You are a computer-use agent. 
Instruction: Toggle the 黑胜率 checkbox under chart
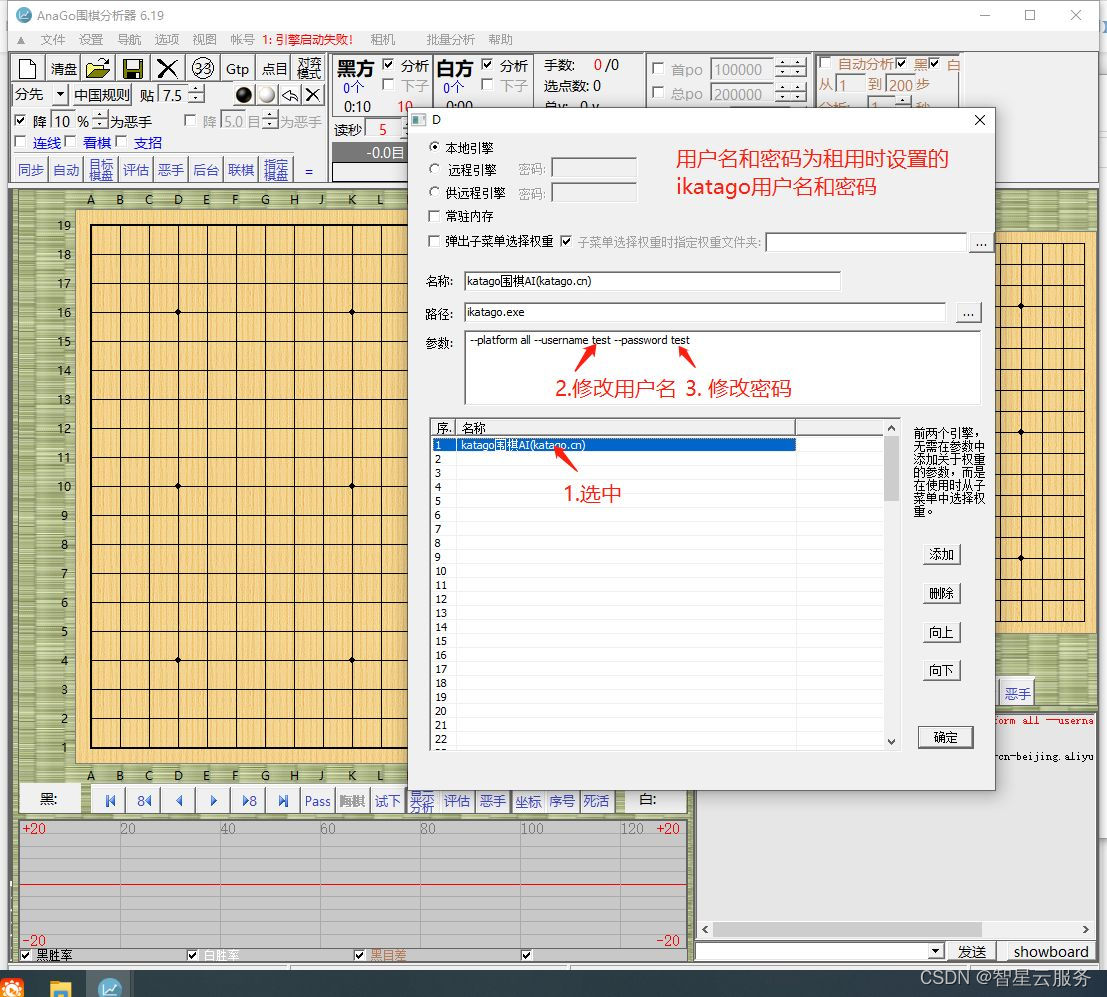26,955
